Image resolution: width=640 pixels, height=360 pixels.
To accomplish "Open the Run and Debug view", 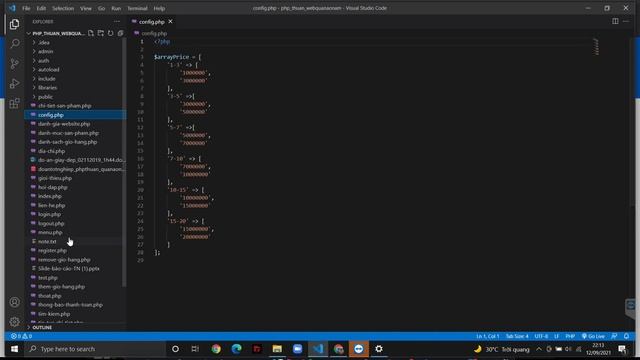I will coord(15,83).
